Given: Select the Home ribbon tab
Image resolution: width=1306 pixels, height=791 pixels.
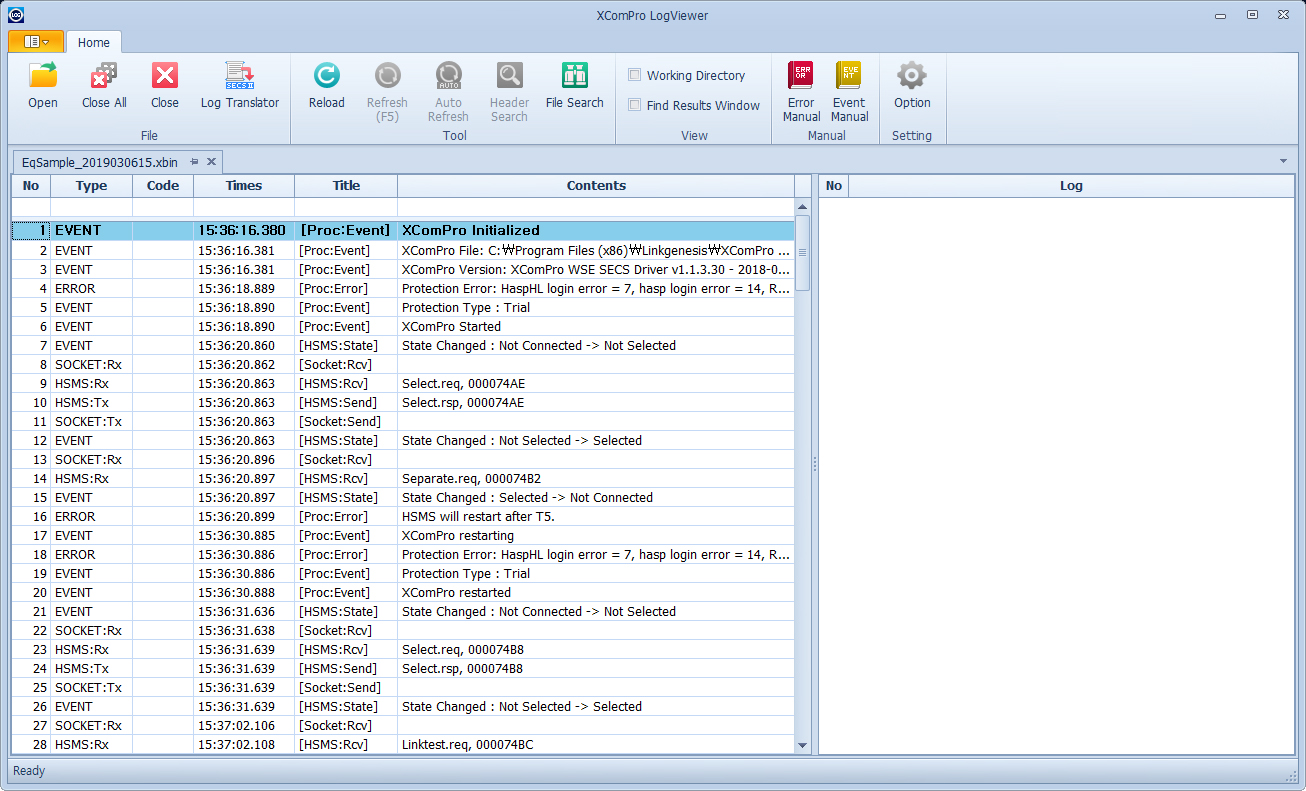Looking at the screenshot, I should [94, 43].
